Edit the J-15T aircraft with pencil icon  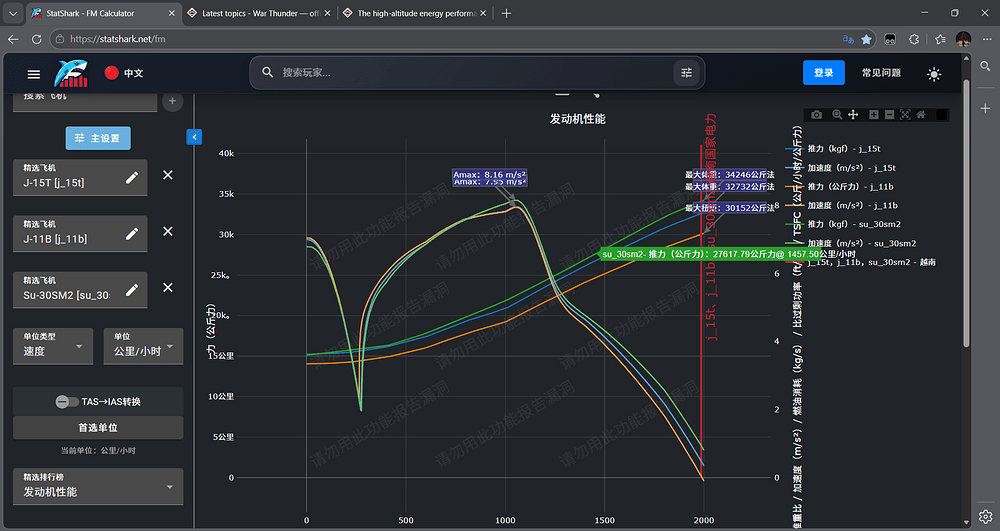pyautogui.click(x=132, y=177)
